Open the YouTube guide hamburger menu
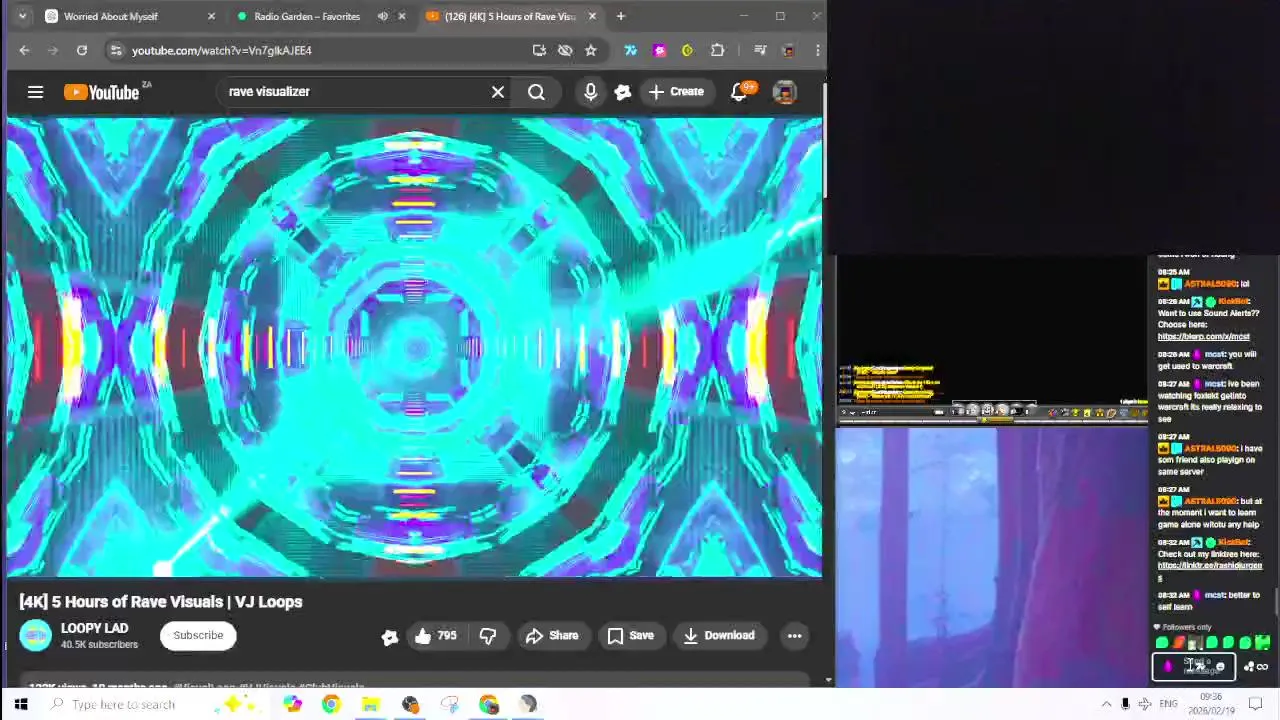This screenshot has width=1280, height=720. (x=35, y=92)
